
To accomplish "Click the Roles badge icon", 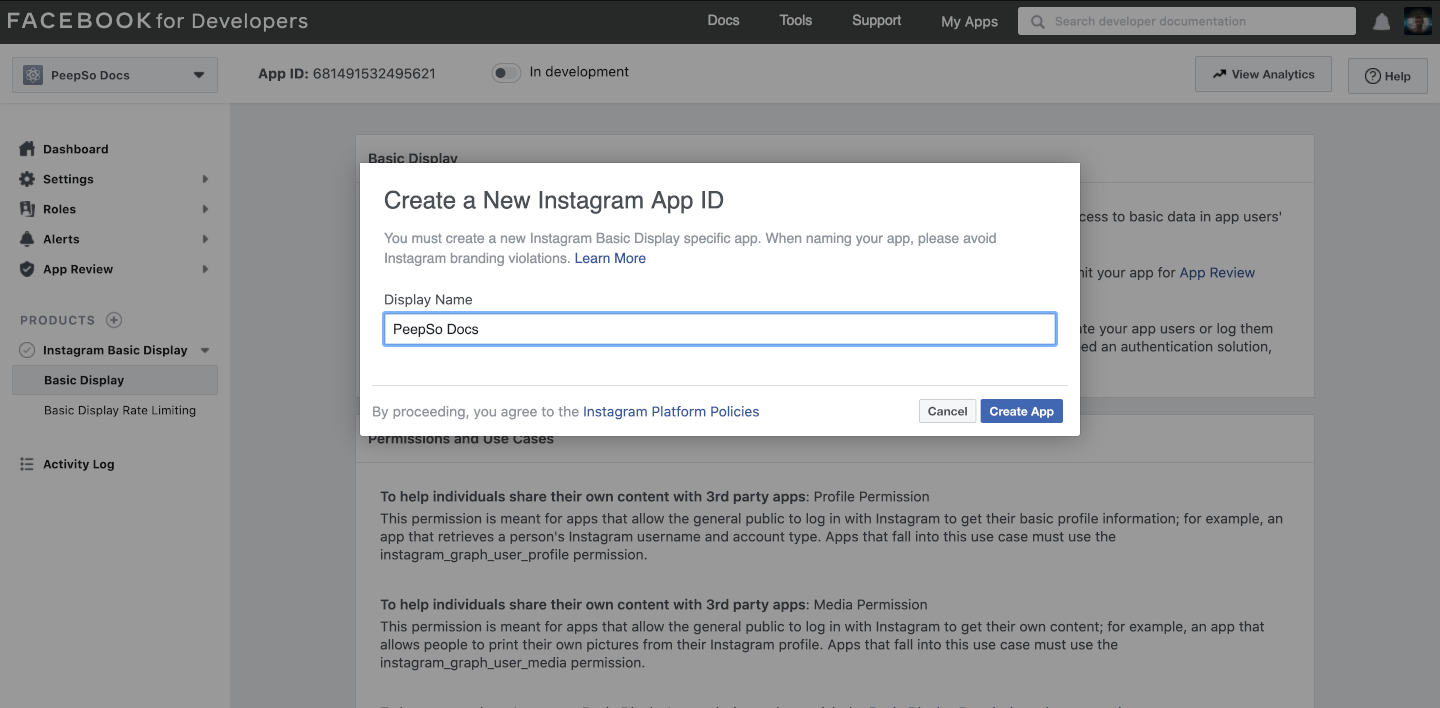I will pyautogui.click(x=27, y=209).
